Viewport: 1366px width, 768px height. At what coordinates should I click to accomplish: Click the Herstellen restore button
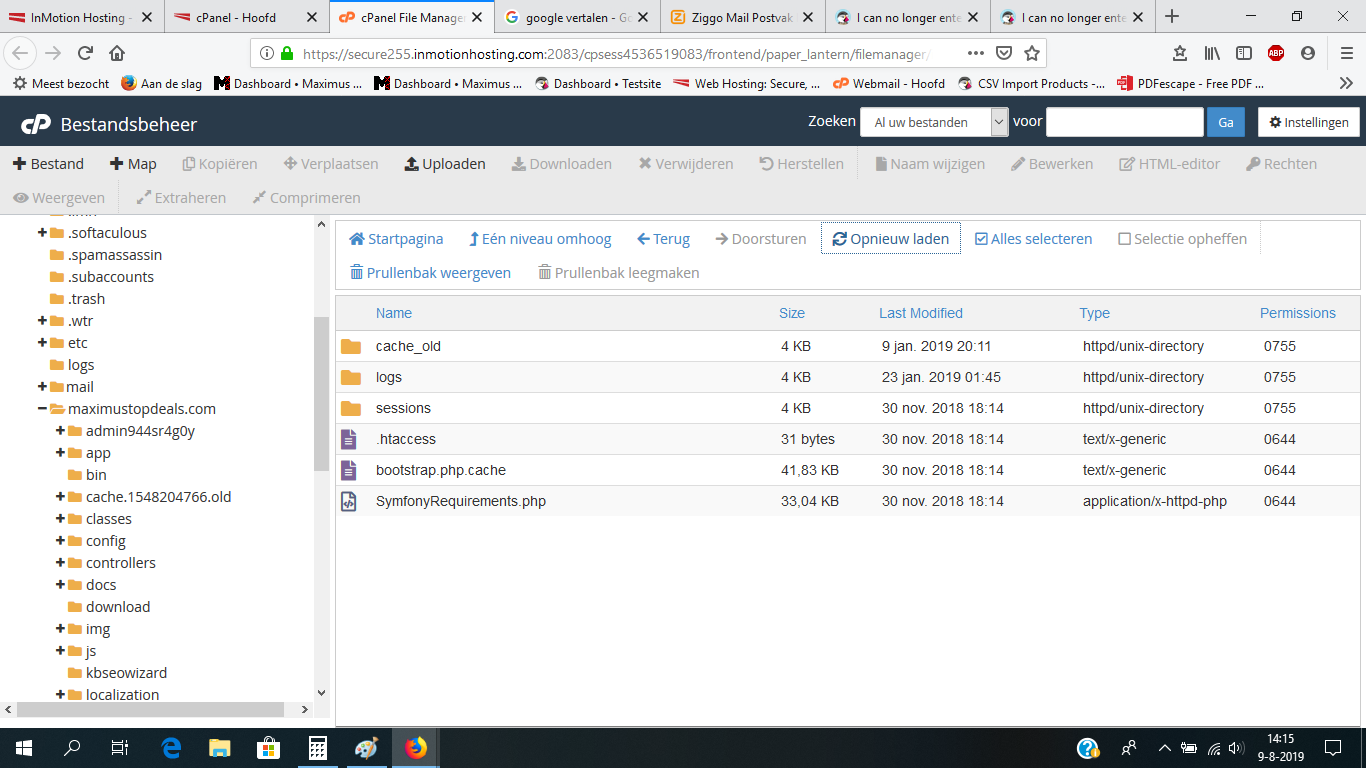tap(801, 164)
